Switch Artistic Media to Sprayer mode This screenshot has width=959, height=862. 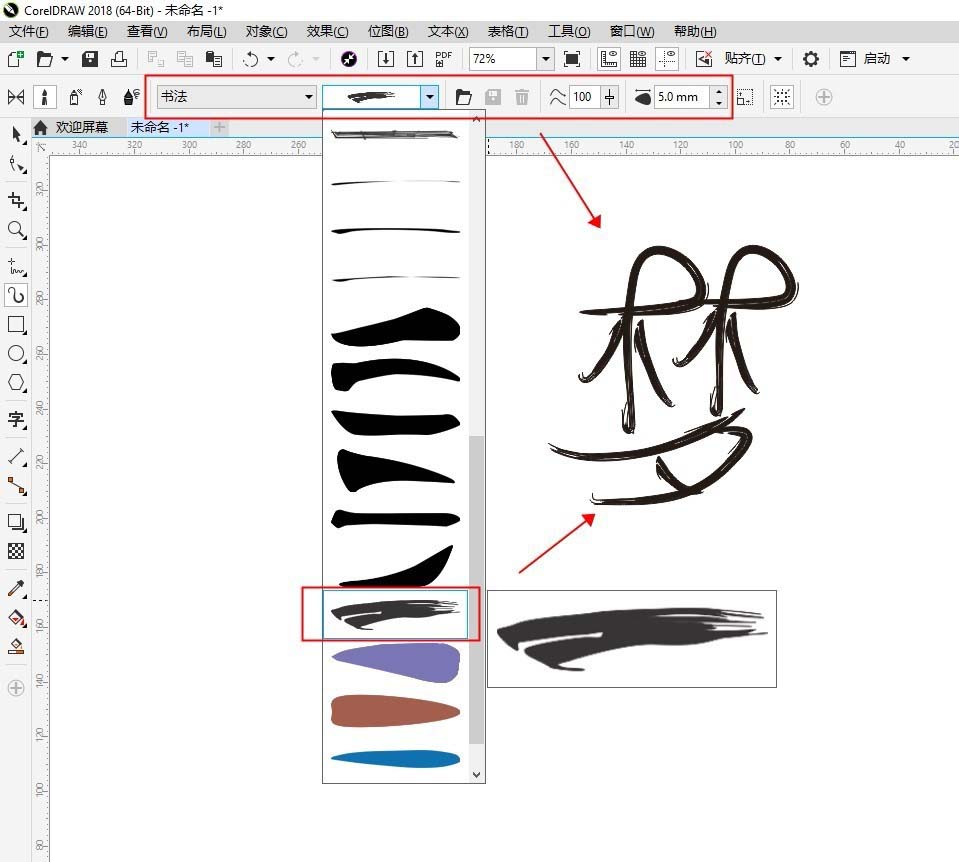75,97
